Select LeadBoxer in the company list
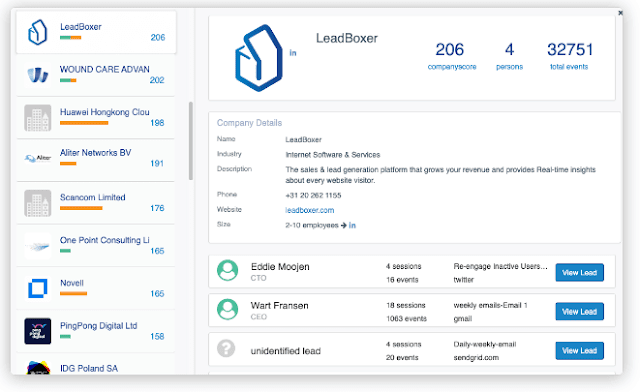Screen dimensions: 640x392 96,32
